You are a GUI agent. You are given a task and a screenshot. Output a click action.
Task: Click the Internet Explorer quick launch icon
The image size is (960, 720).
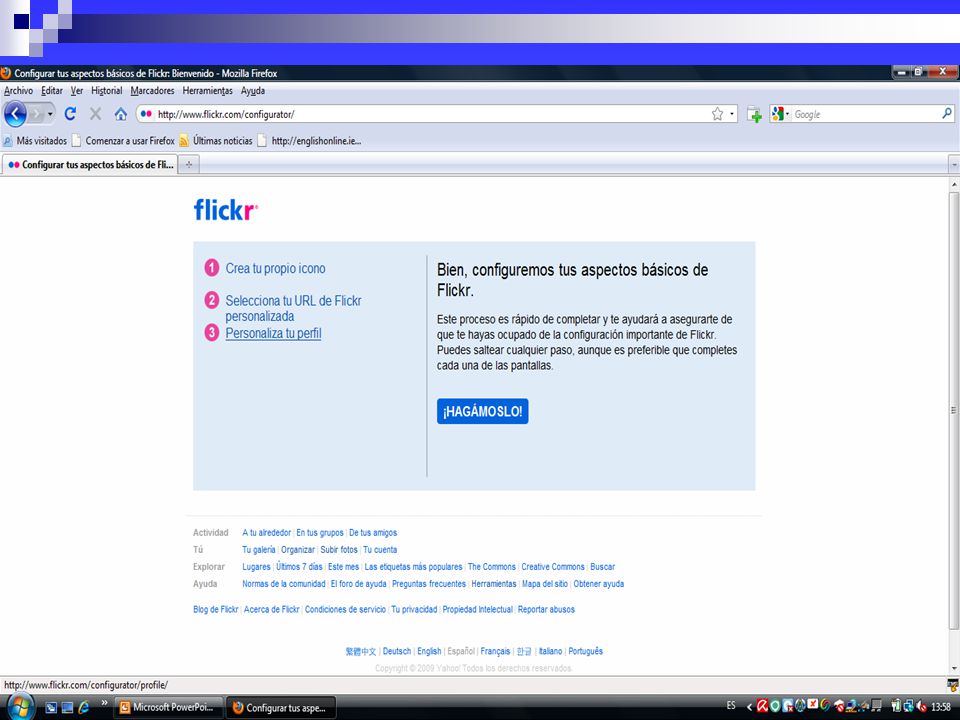tap(84, 707)
